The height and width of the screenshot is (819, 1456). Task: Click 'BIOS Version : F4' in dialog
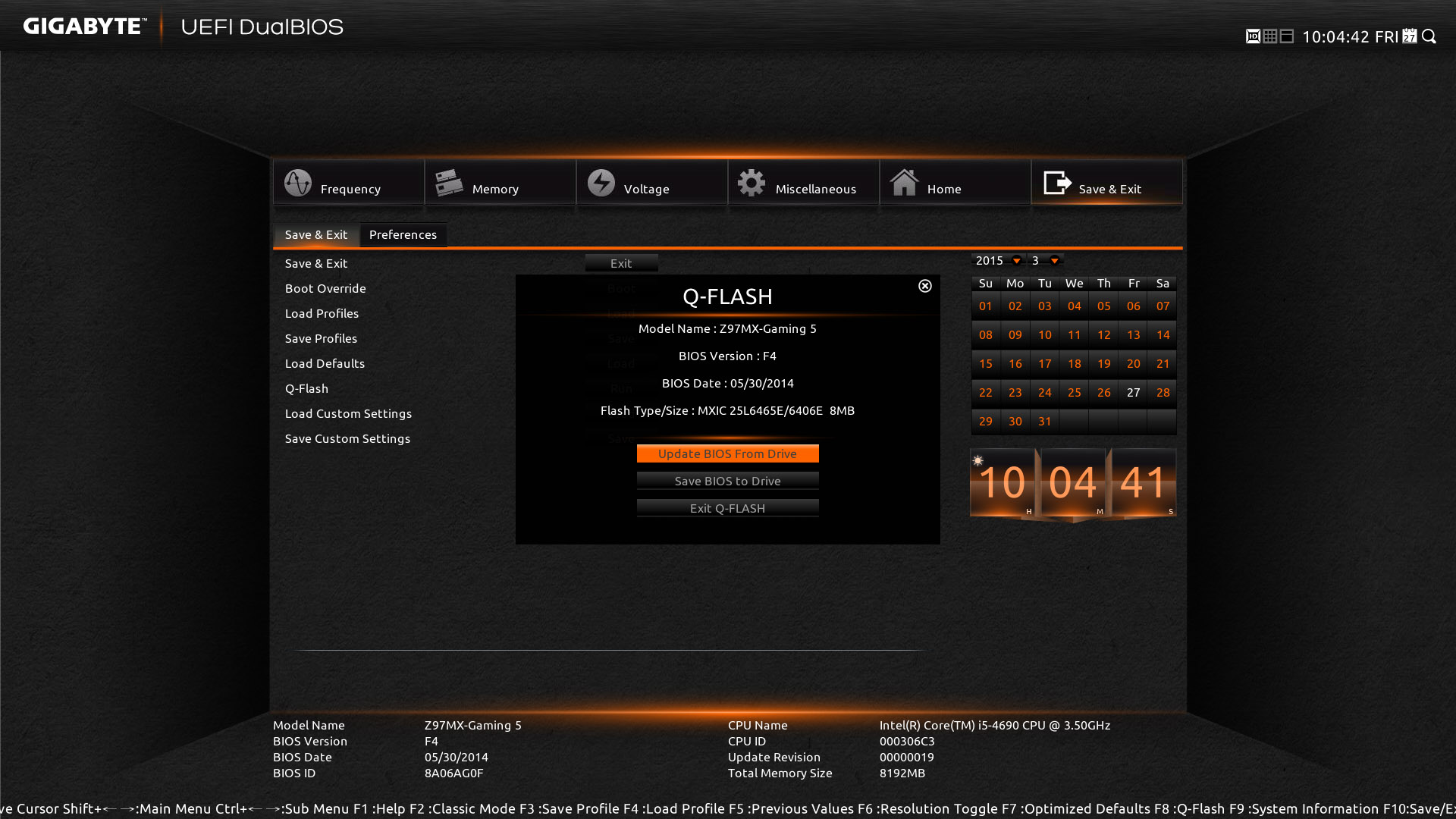point(728,356)
